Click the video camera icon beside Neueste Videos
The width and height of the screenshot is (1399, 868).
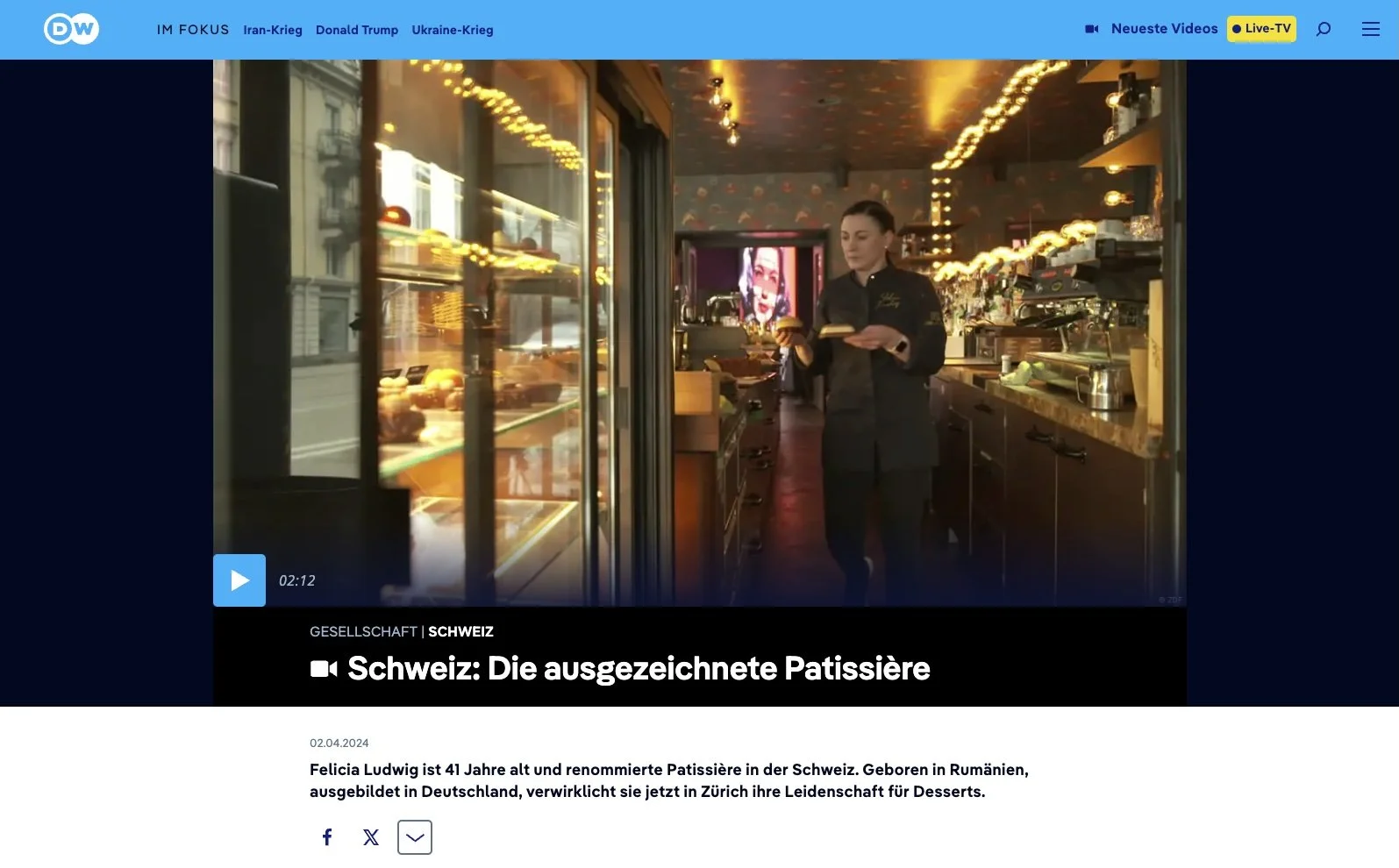click(x=1092, y=29)
